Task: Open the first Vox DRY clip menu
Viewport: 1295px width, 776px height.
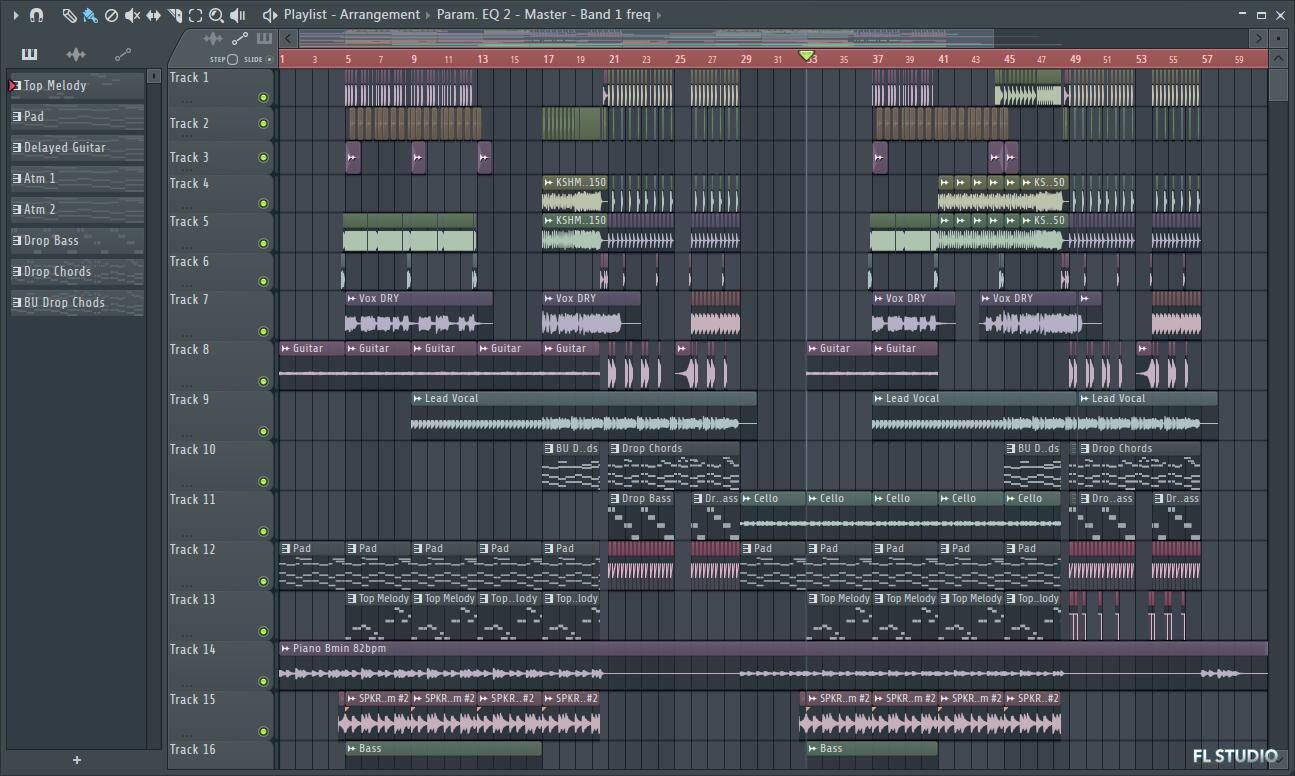Action: (x=352, y=299)
